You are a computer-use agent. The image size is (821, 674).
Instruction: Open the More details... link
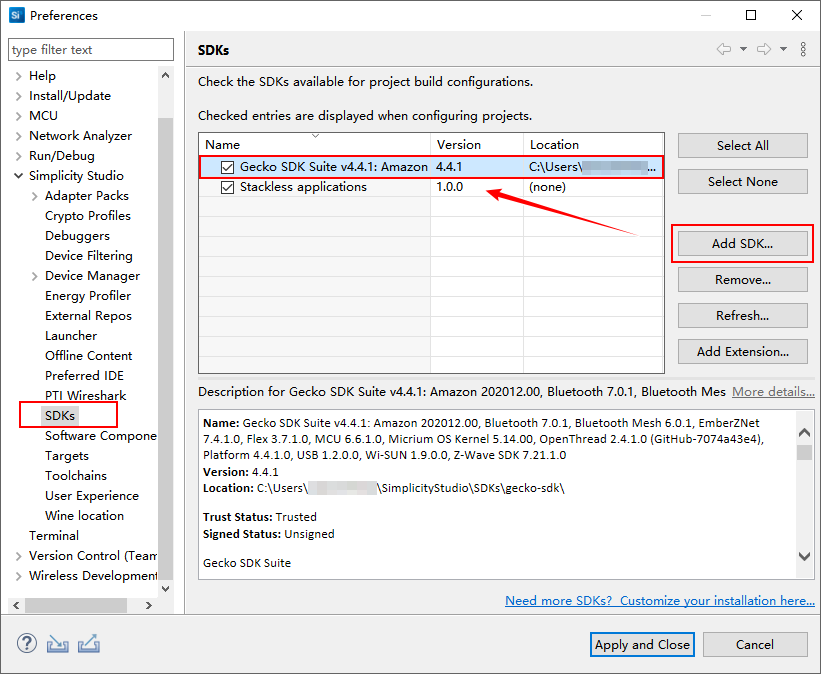pyautogui.click(x=773, y=392)
